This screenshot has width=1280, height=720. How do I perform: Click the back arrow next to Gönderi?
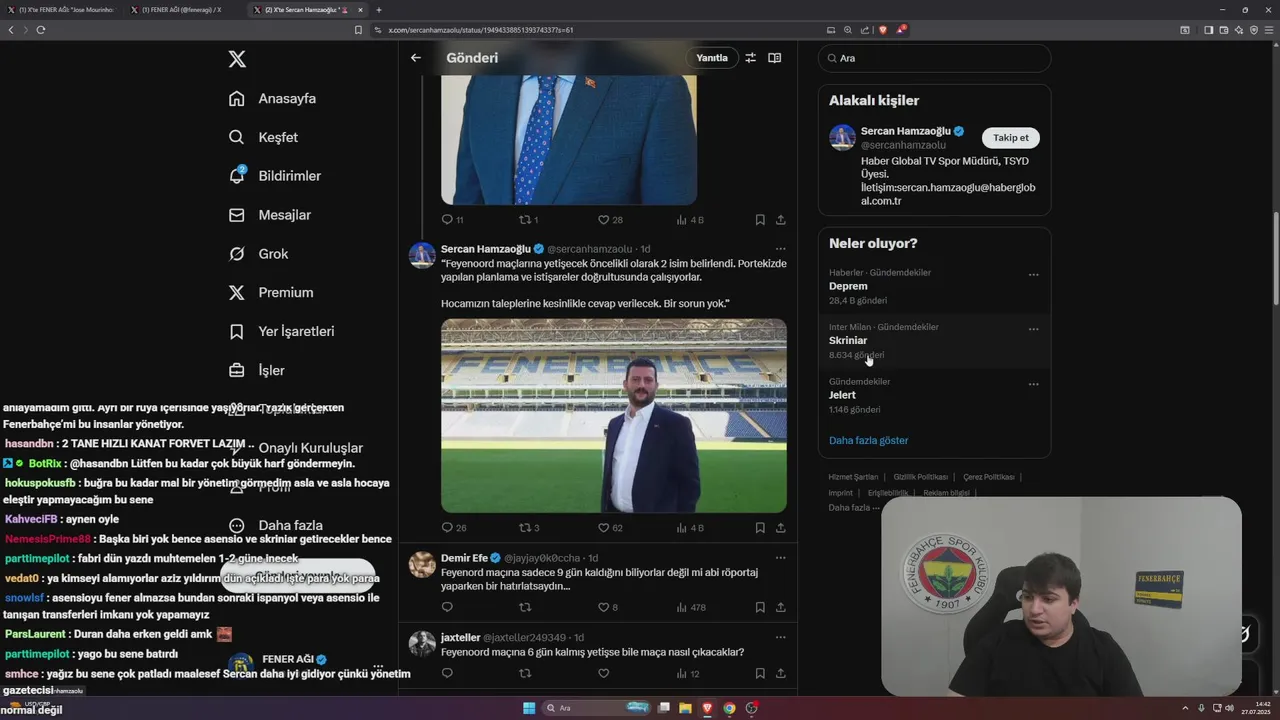pyautogui.click(x=416, y=58)
